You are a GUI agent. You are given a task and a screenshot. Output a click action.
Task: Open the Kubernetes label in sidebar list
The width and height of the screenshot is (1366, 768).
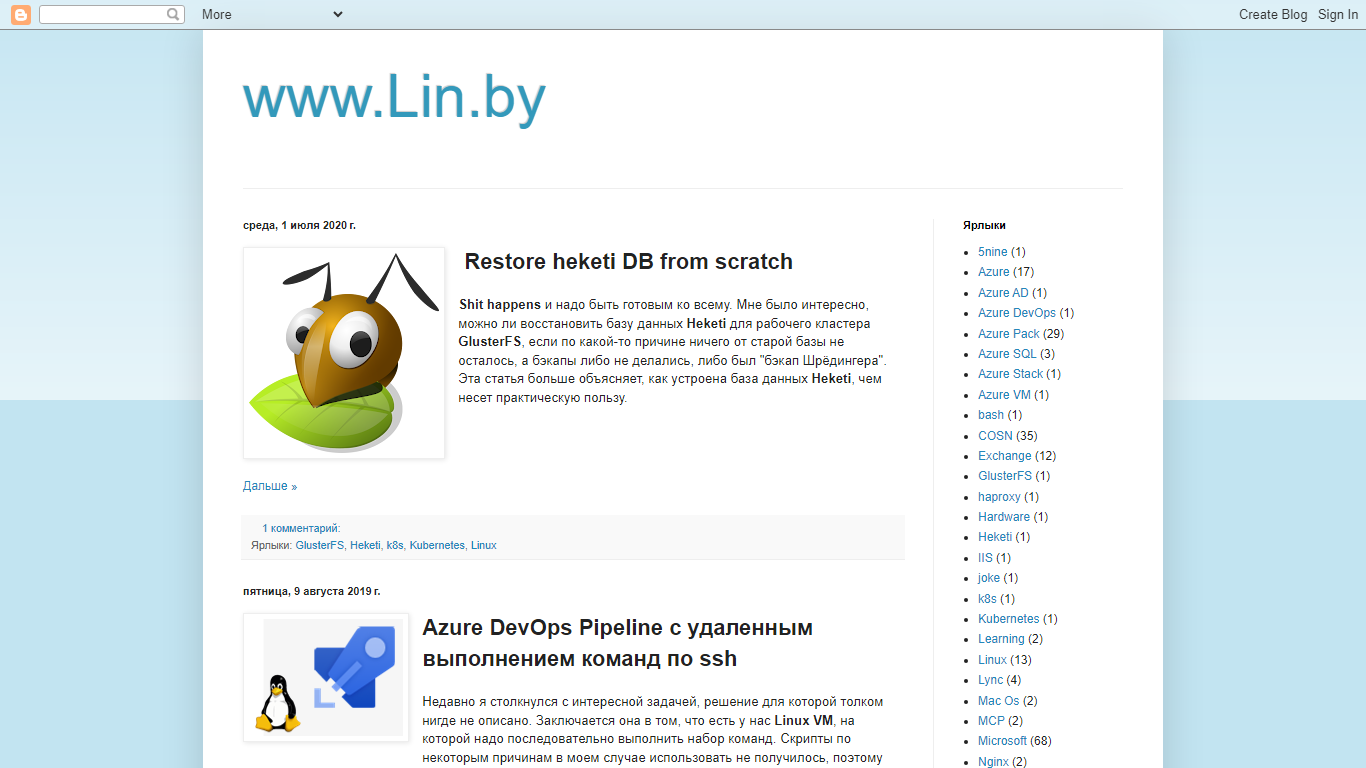click(x=1009, y=619)
